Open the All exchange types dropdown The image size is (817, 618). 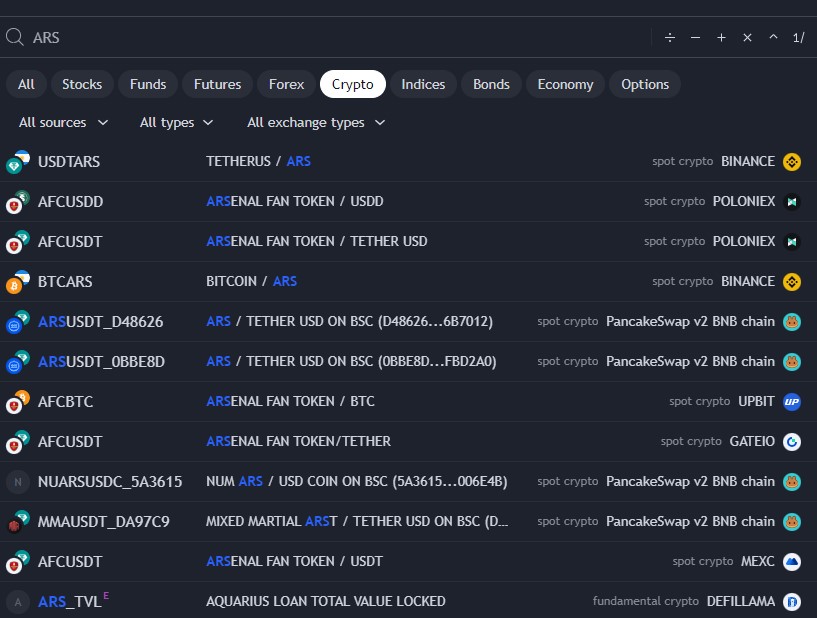click(x=316, y=122)
